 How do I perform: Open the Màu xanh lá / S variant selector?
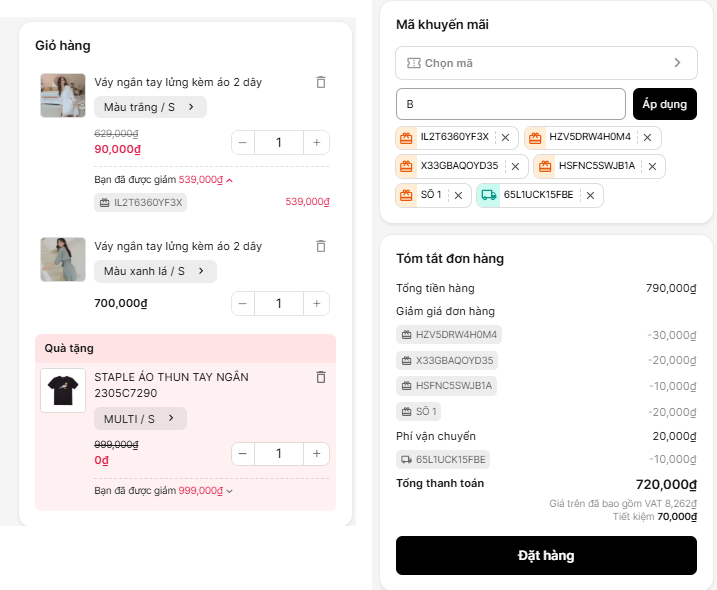[x=155, y=271]
